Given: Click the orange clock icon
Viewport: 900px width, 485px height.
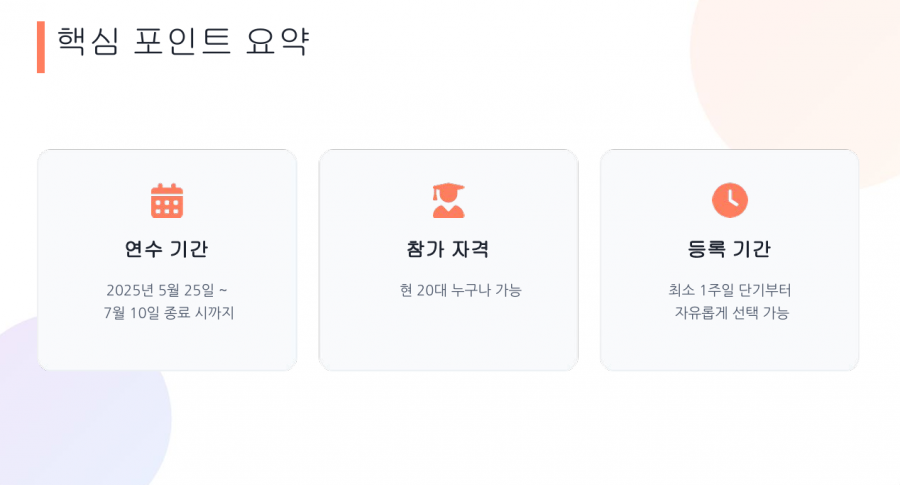Looking at the screenshot, I should (730, 200).
